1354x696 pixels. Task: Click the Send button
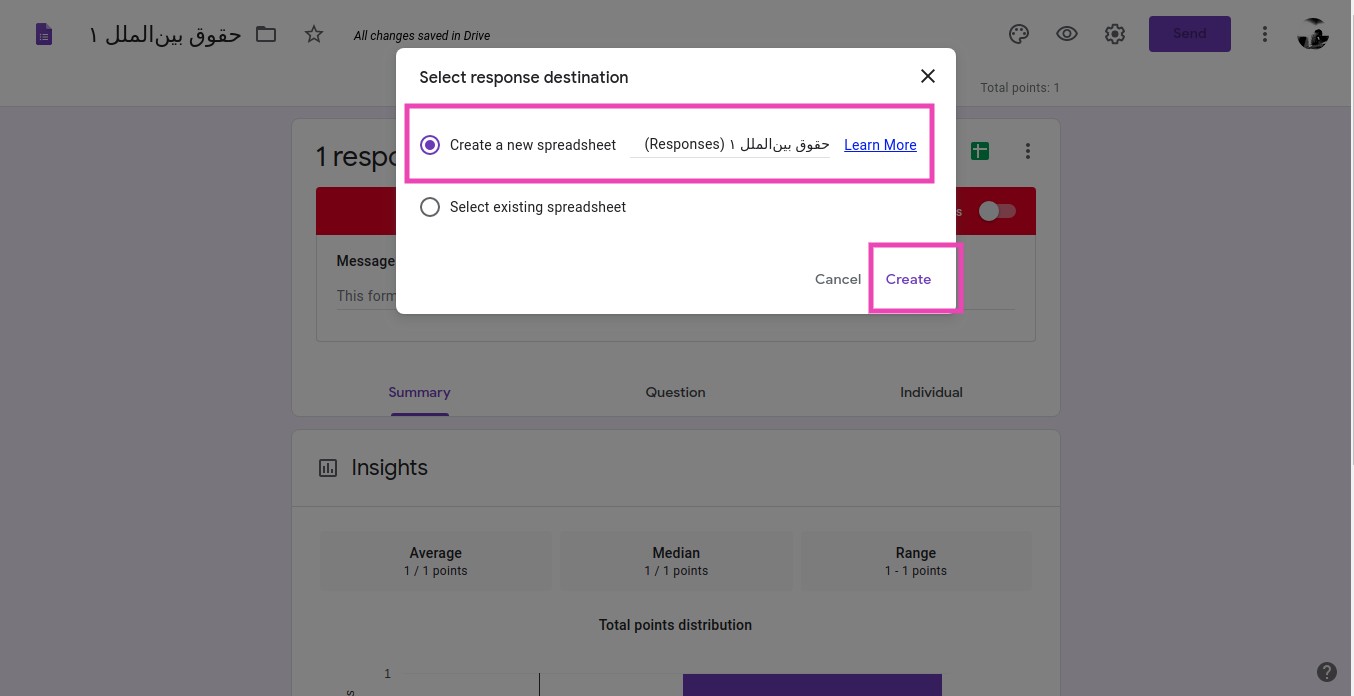click(x=1190, y=34)
